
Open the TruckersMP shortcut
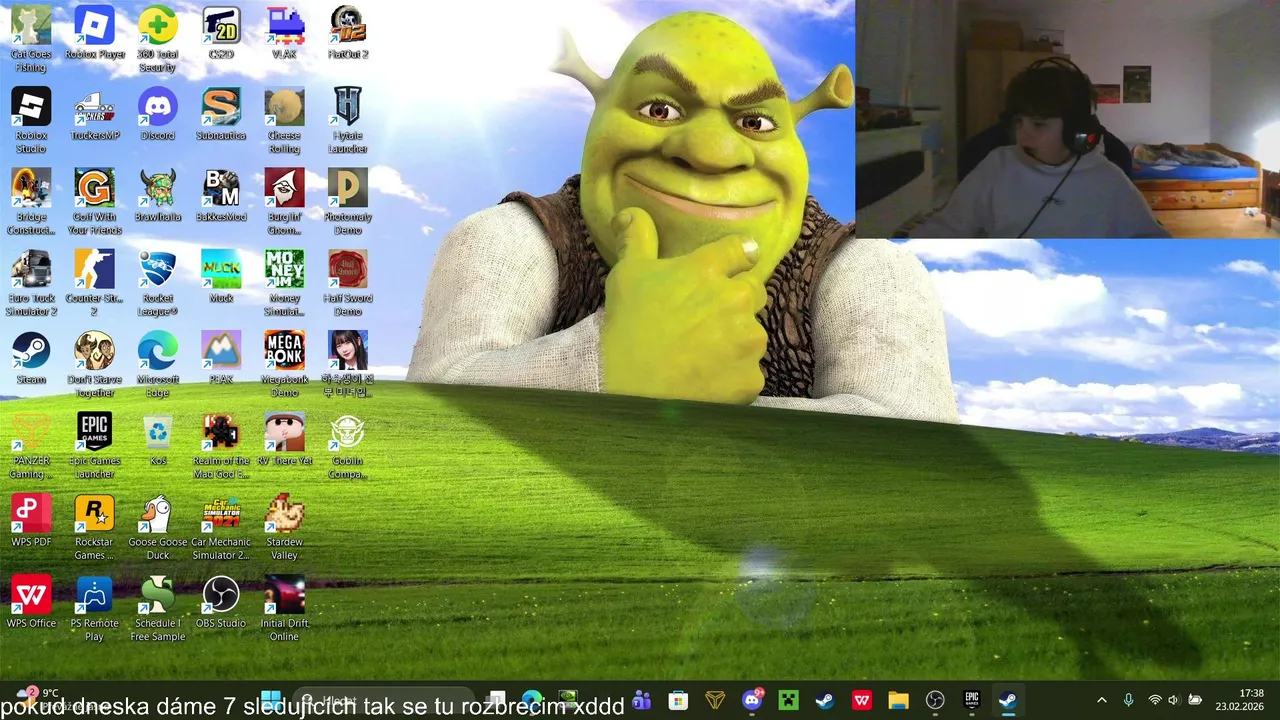coord(94,114)
